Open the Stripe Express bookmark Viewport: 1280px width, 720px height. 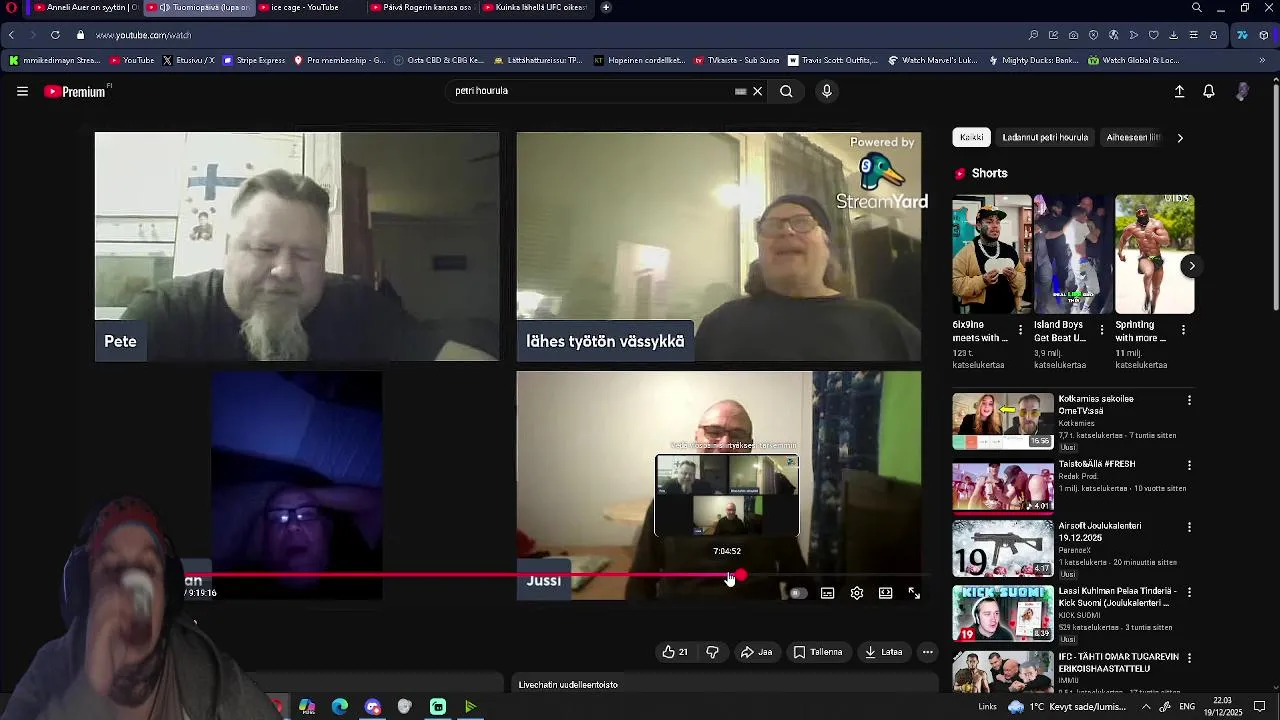[255, 60]
